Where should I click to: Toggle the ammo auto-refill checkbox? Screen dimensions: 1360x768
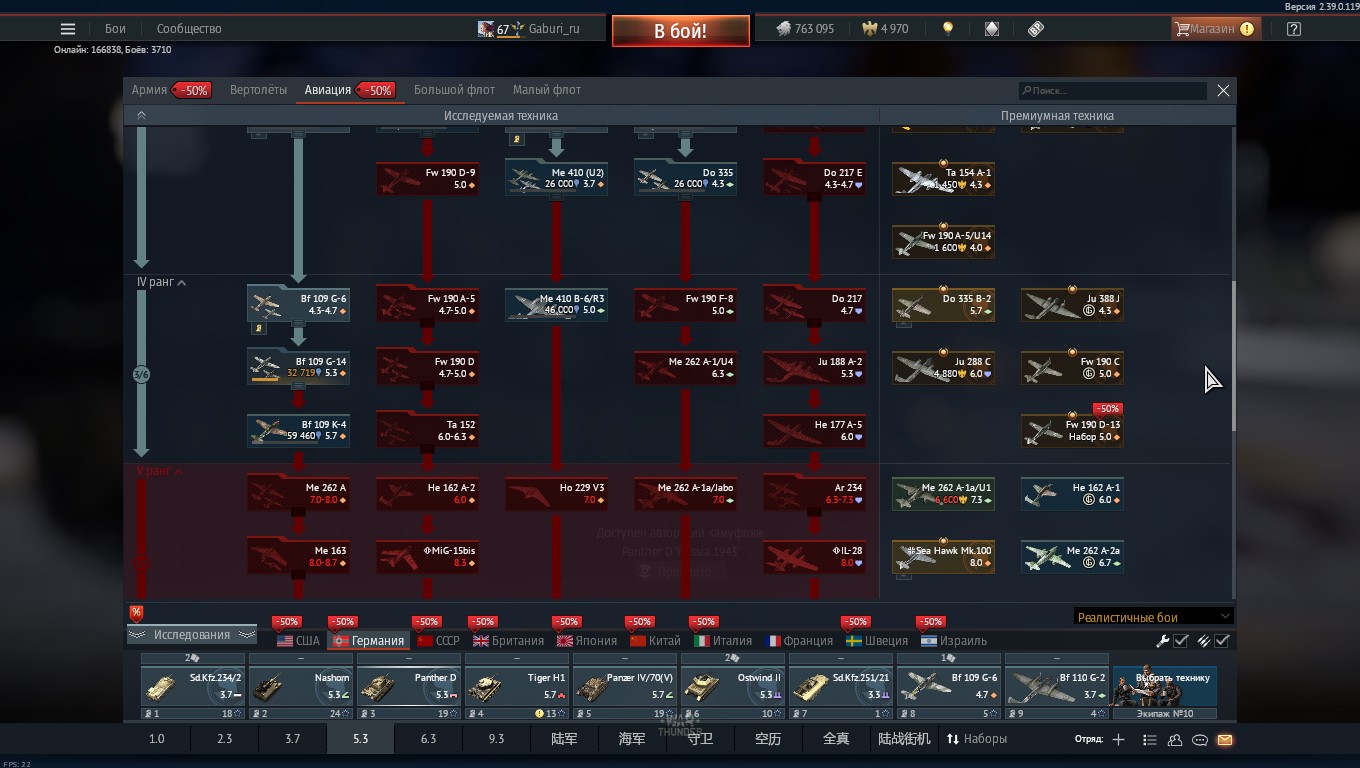tap(1222, 641)
